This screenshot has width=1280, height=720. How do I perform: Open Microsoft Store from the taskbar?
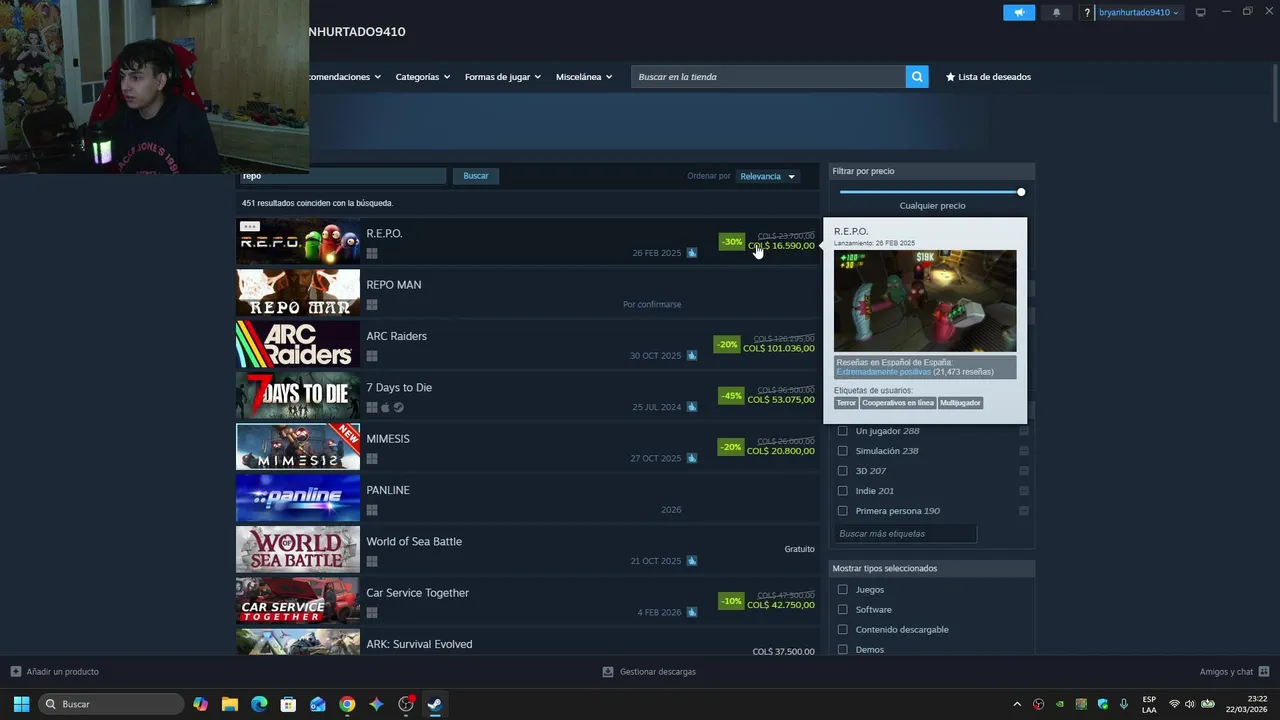point(288,704)
